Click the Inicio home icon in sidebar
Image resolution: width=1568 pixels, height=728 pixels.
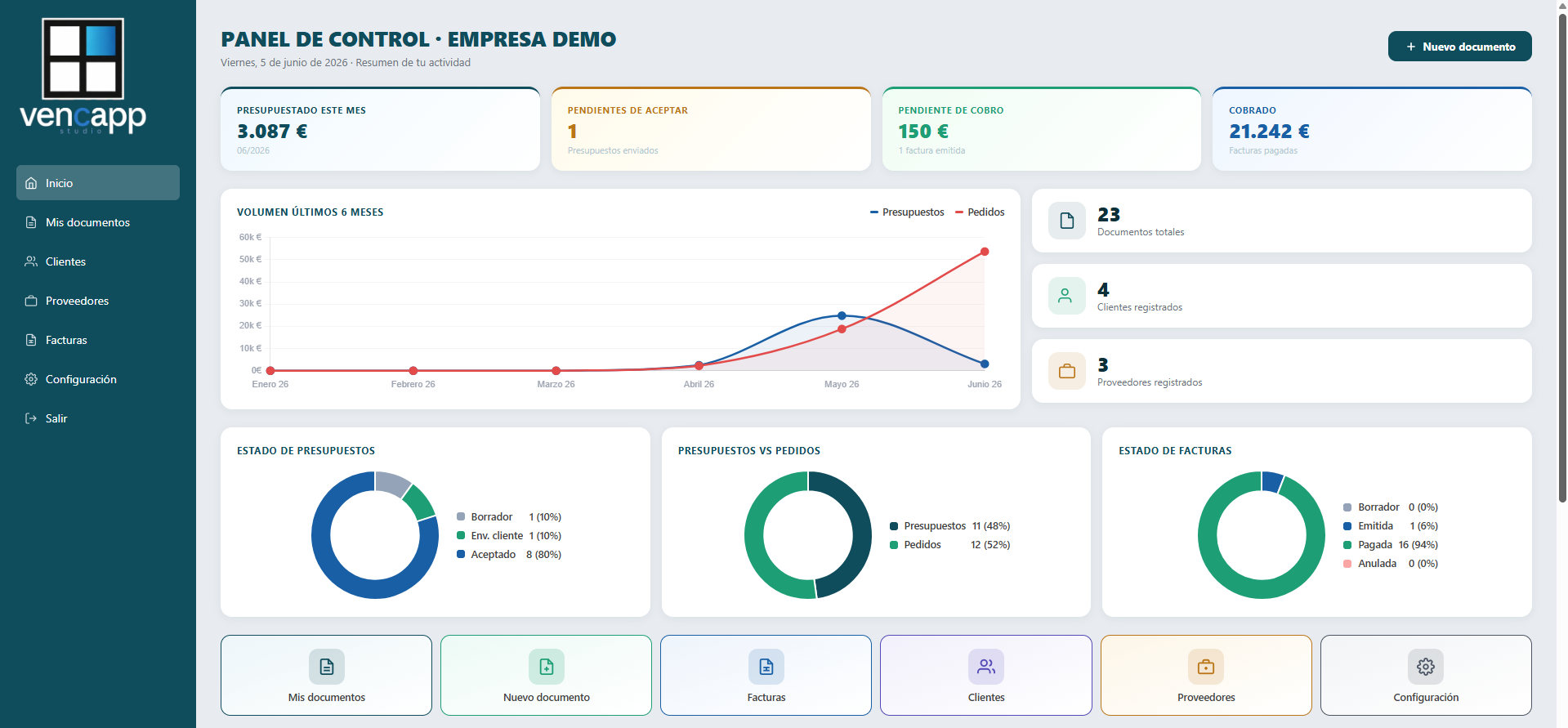(x=31, y=183)
